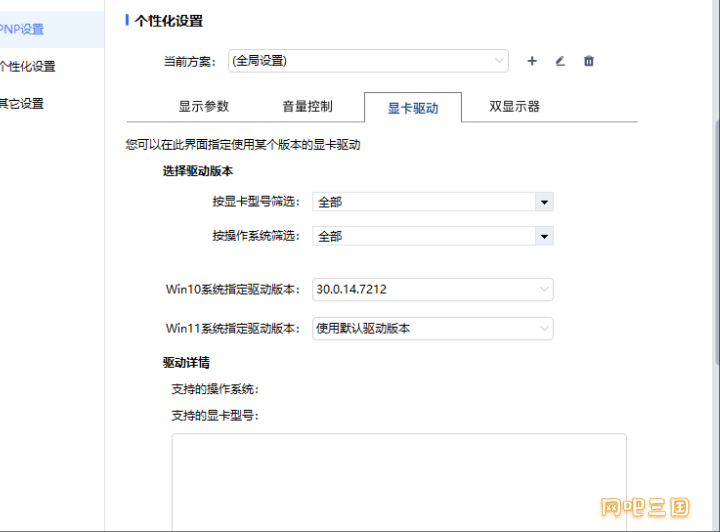
Task: Switch to the 显示参数 tab
Action: coord(204,106)
